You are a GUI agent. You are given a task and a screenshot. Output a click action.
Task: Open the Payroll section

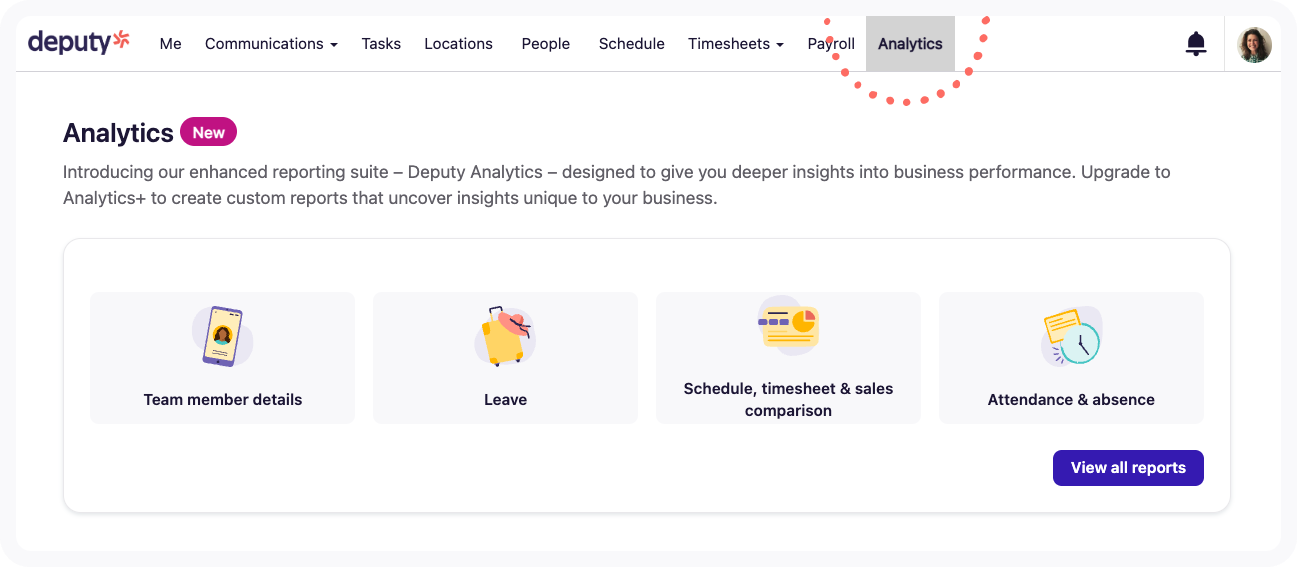coord(831,44)
